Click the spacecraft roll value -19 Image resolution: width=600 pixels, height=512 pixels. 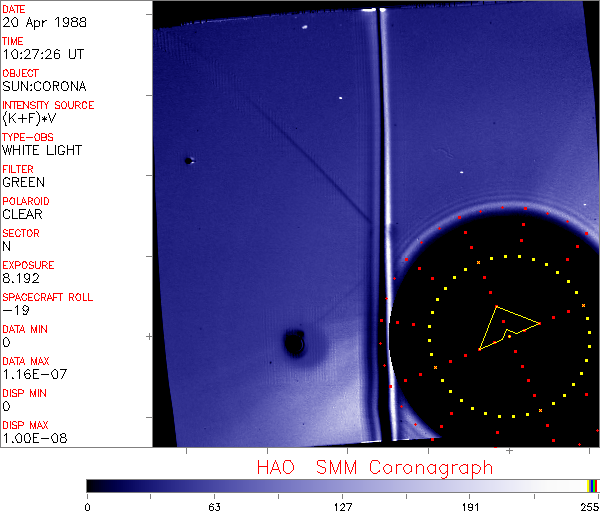tap(14, 311)
